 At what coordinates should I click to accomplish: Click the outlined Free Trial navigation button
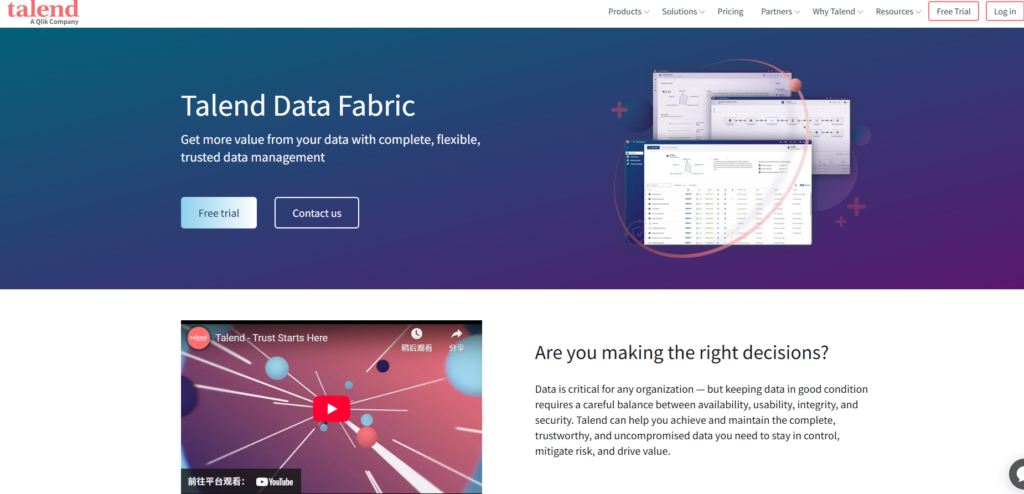pyautogui.click(x=953, y=12)
